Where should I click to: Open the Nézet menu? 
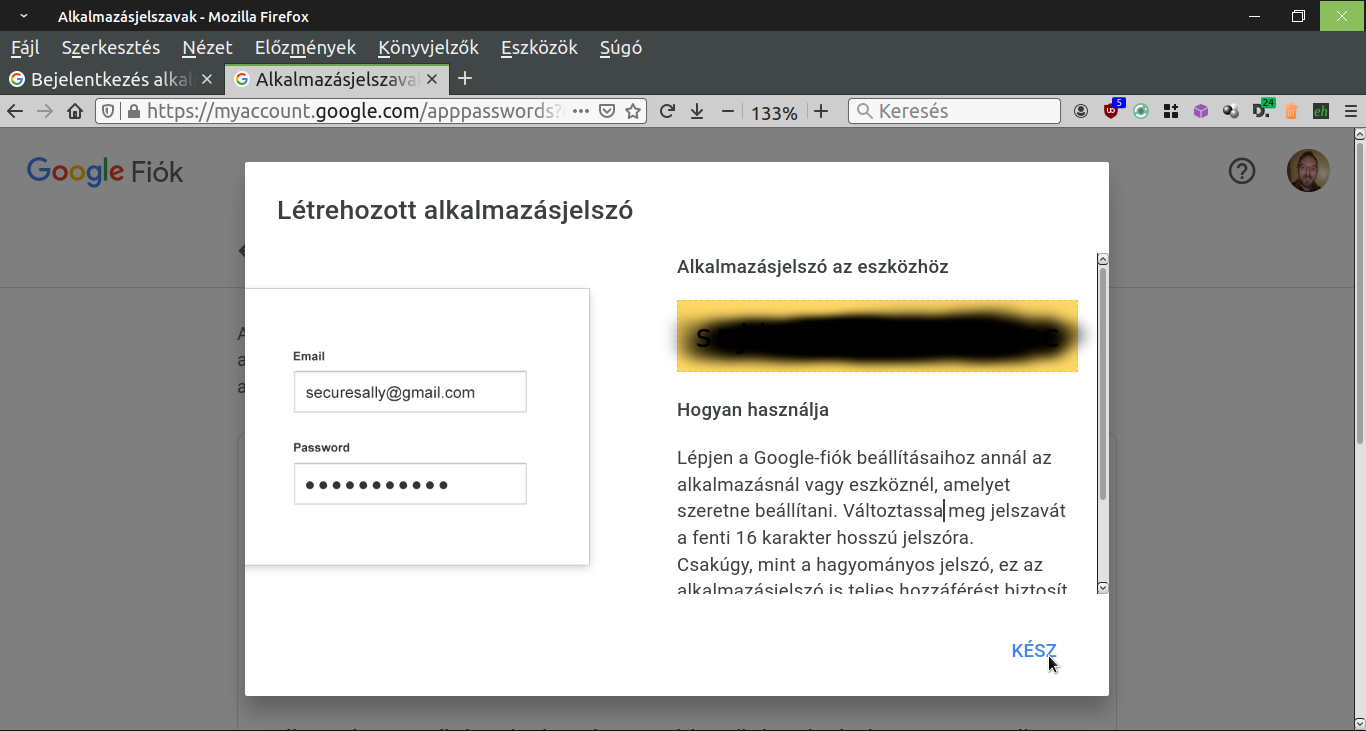click(207, 47)
